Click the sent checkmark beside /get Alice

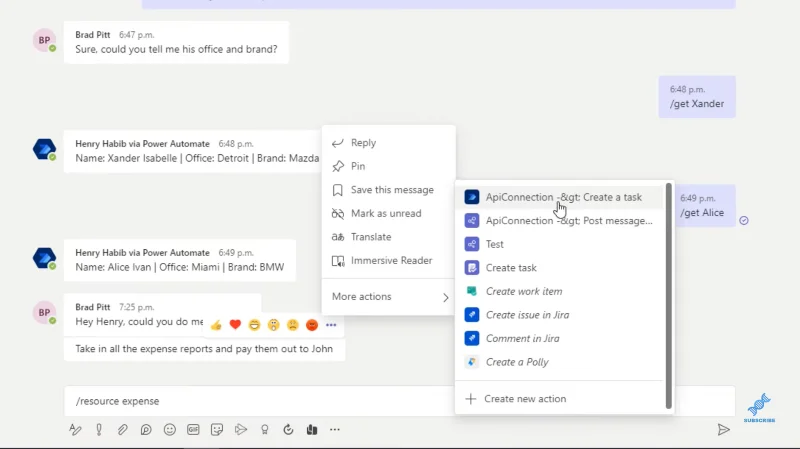tap(744, 220)
